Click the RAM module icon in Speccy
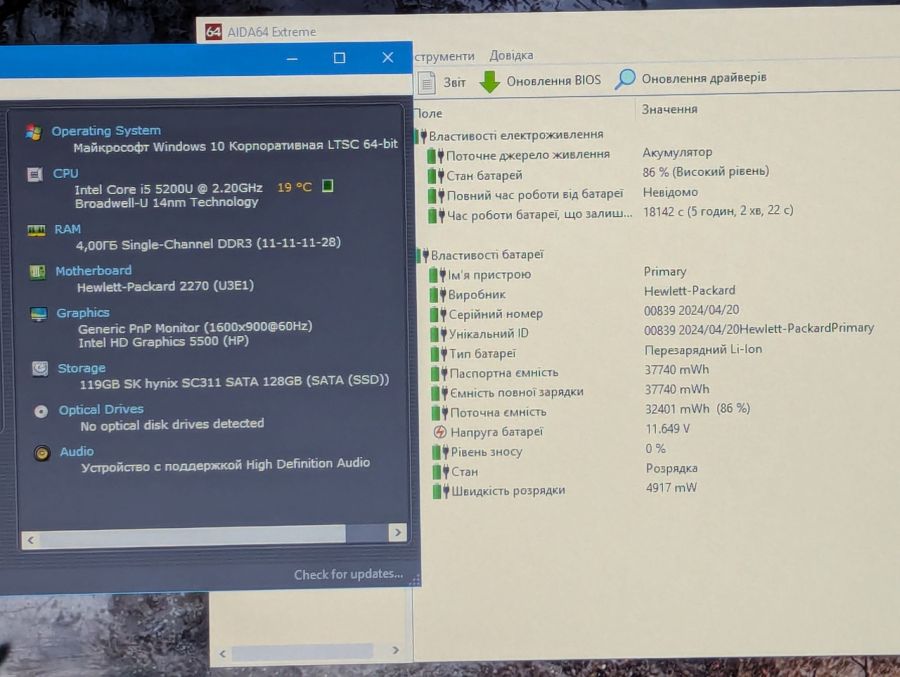The width and height of the screenshot is (900, 677). [36, 230]
